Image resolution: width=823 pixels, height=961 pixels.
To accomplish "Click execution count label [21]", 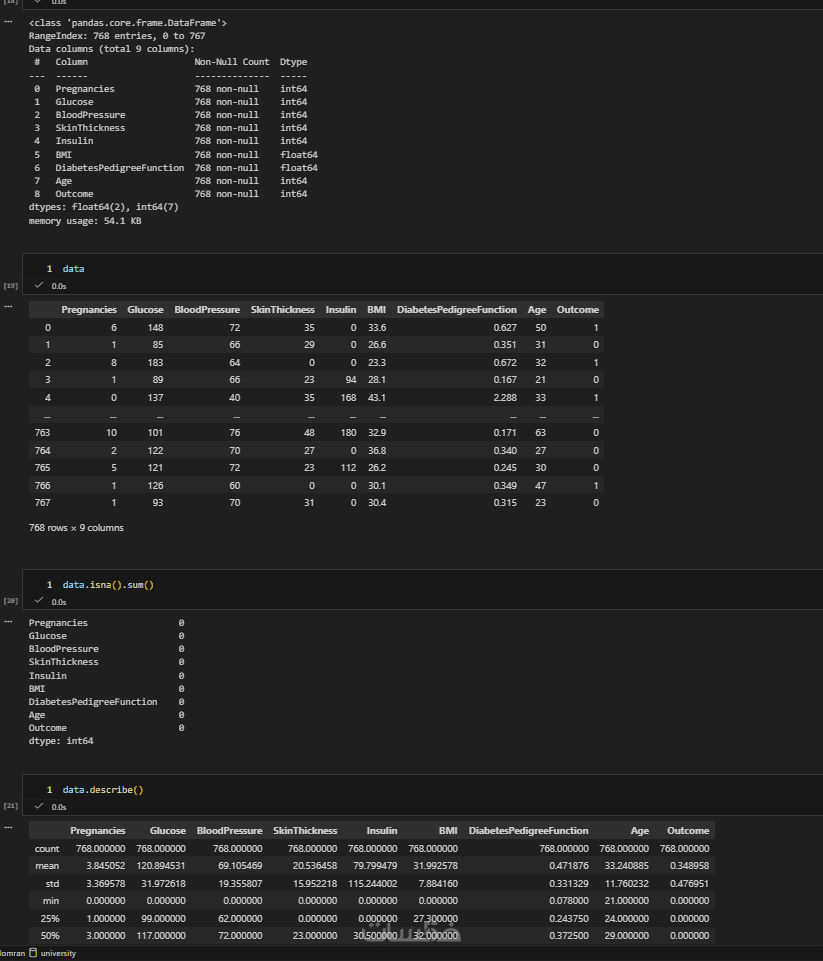I will [x=11, y=805].
